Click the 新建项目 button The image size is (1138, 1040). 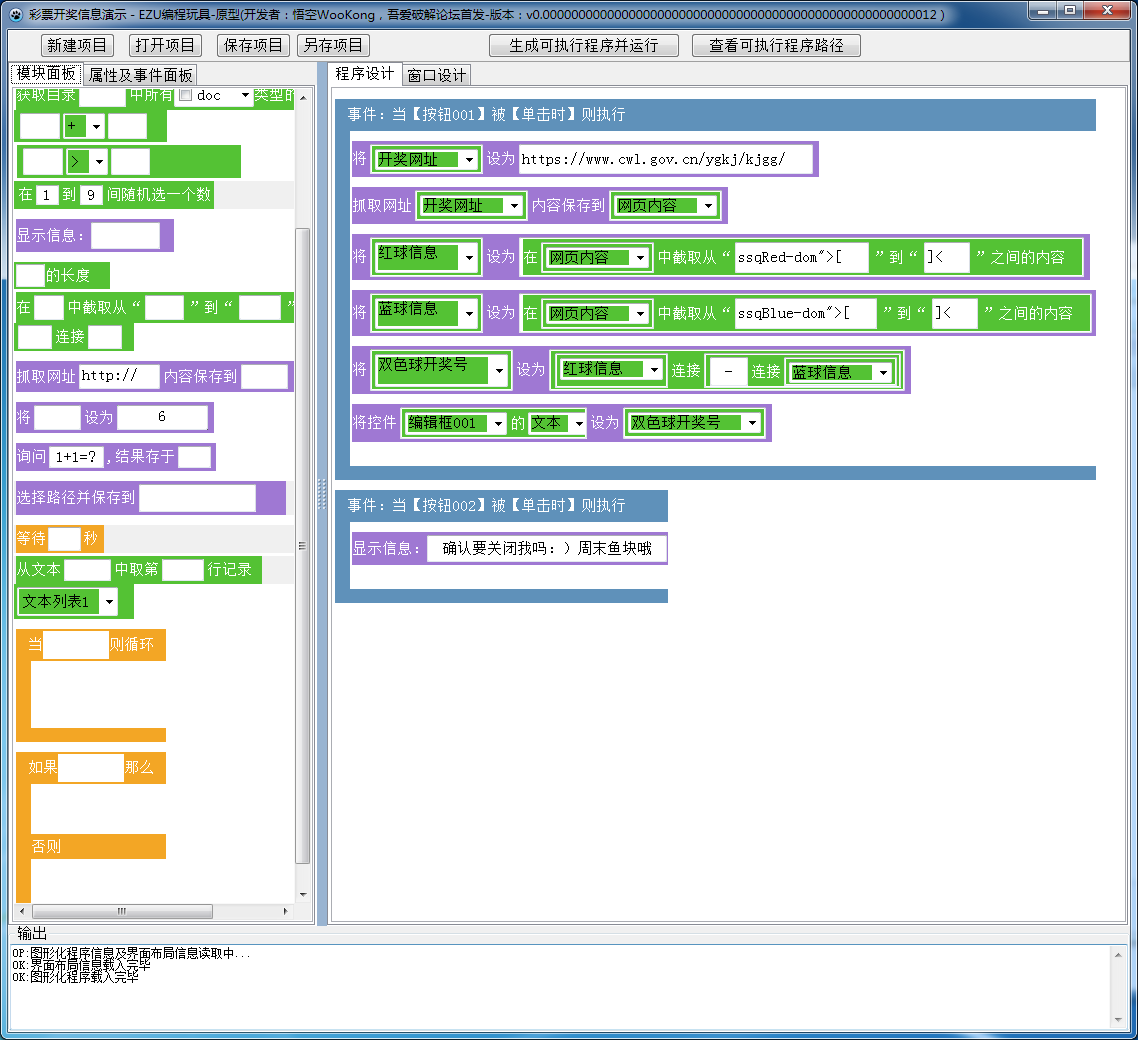(77, 45)
